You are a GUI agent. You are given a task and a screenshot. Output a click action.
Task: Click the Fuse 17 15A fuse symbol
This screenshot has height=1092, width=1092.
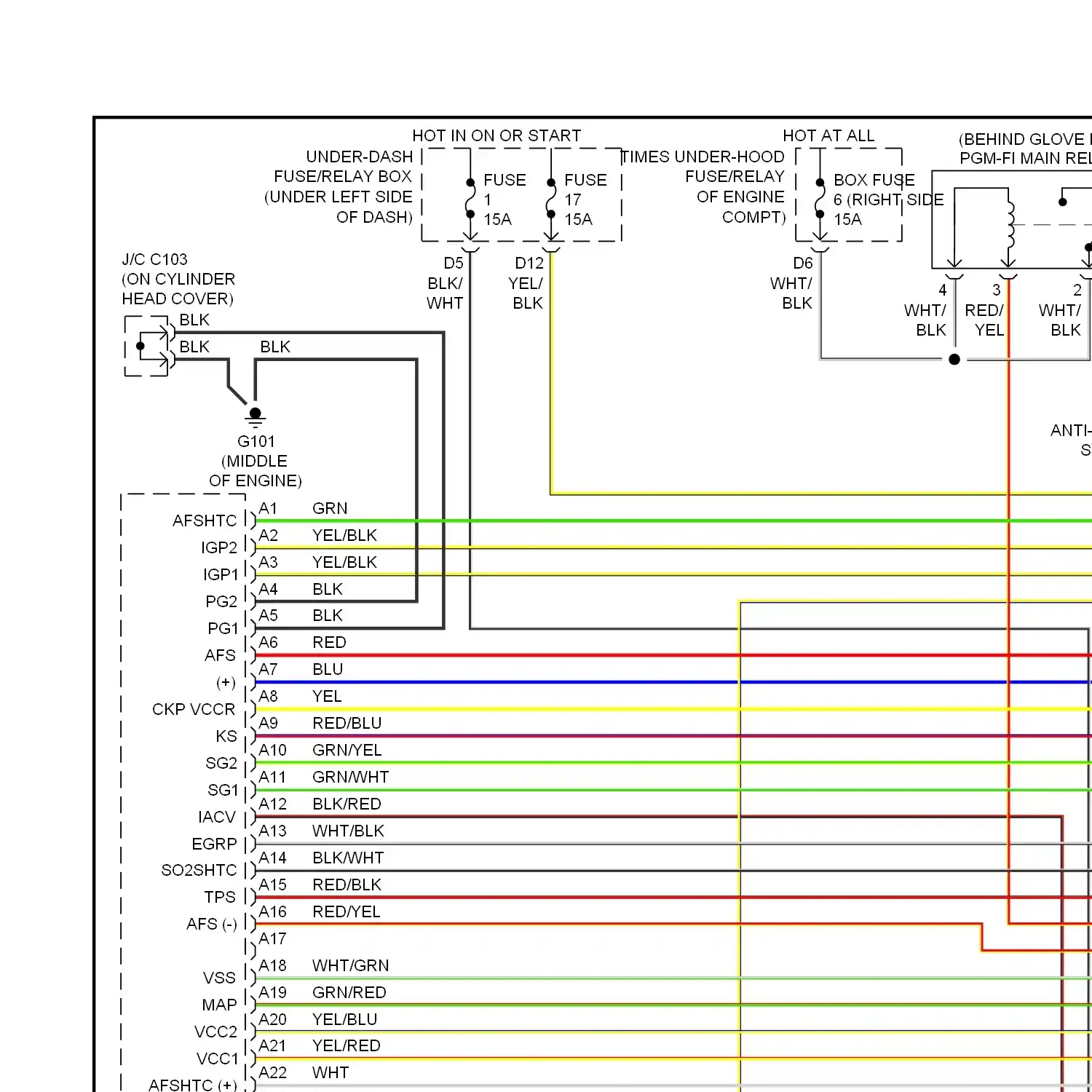point(551,198)
